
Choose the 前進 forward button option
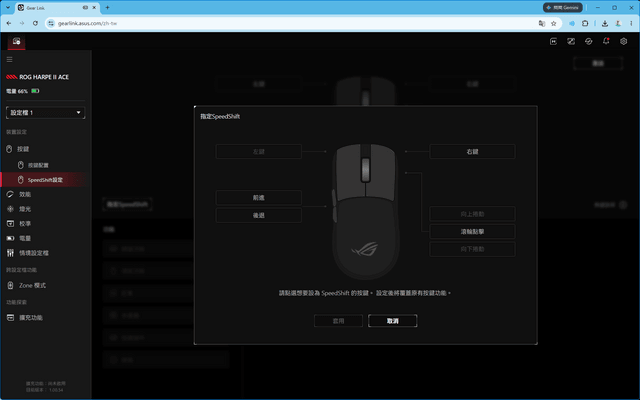point(259,198)
